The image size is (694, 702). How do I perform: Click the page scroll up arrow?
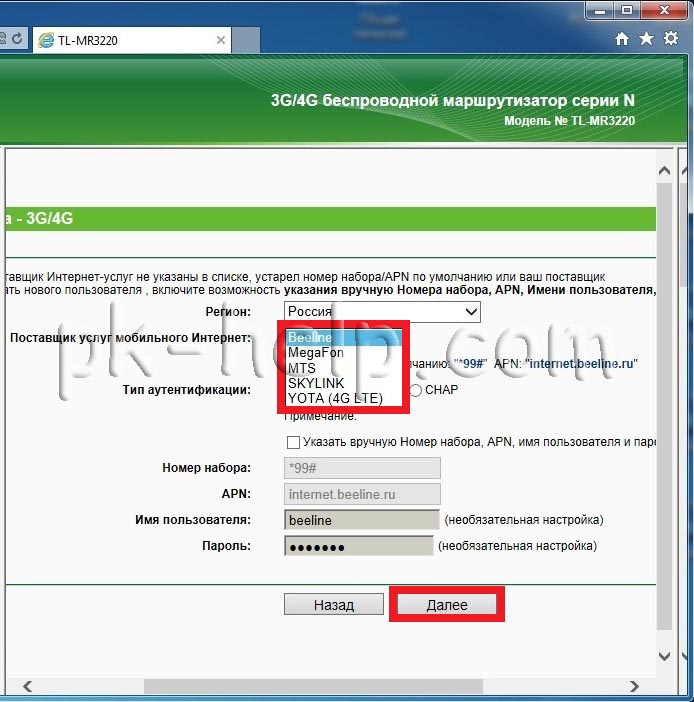[x=664, y=171]
